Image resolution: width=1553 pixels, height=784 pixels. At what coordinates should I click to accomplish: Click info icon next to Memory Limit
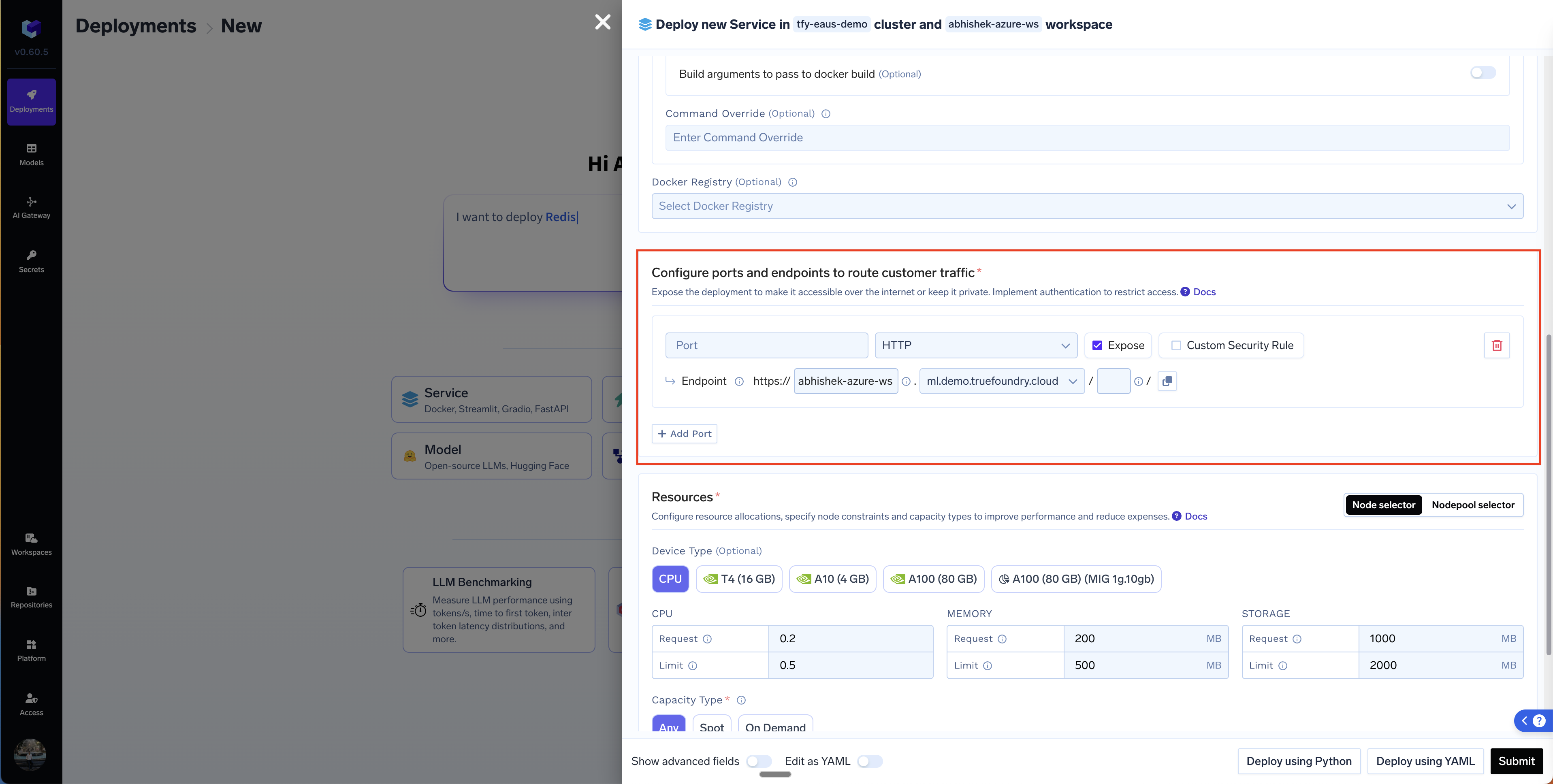pyautogui.click(x=988, y=666)
